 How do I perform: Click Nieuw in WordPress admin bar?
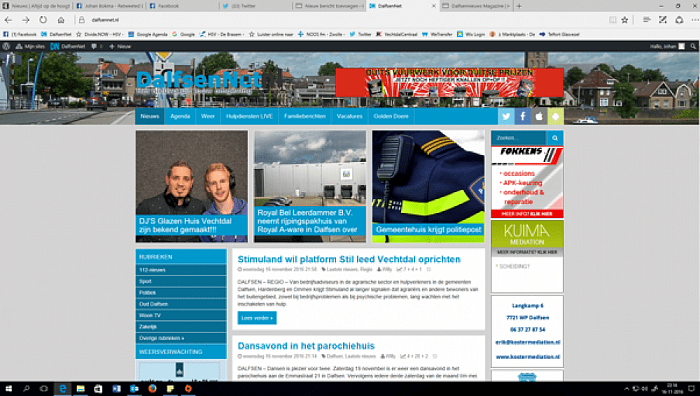tap(120, 46)
